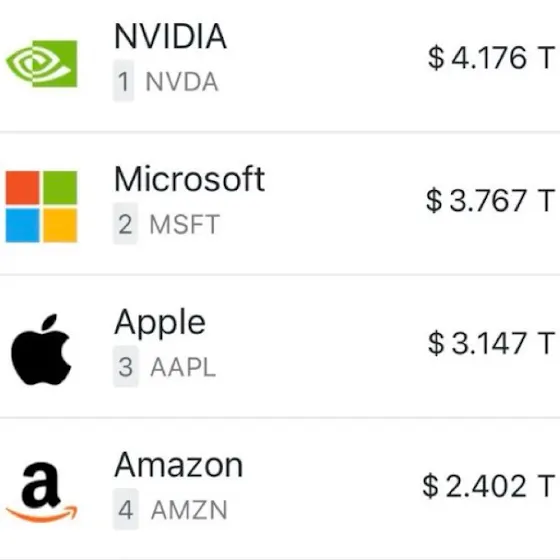The width and height of the screenshot is (560, 560).
Task: Click the AAPL ticker symbol
Action: tap(183, 367)
